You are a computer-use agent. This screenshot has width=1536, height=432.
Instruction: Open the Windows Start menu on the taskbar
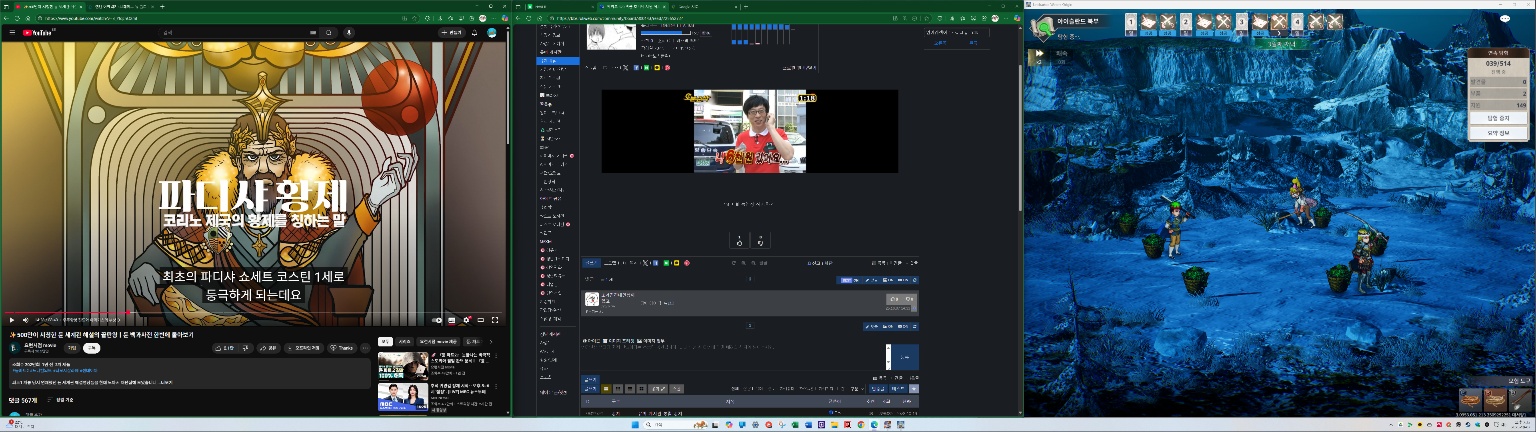(631, 425)
